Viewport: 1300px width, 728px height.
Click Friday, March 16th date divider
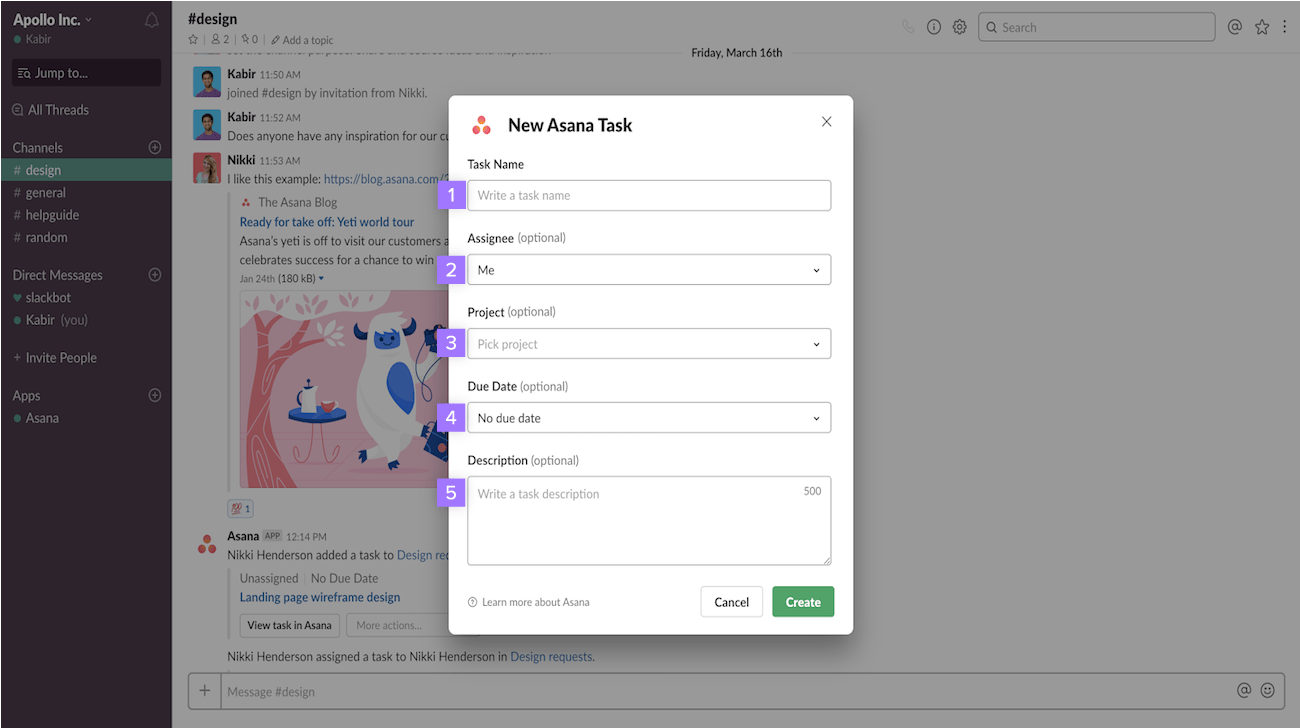[737, 53]
